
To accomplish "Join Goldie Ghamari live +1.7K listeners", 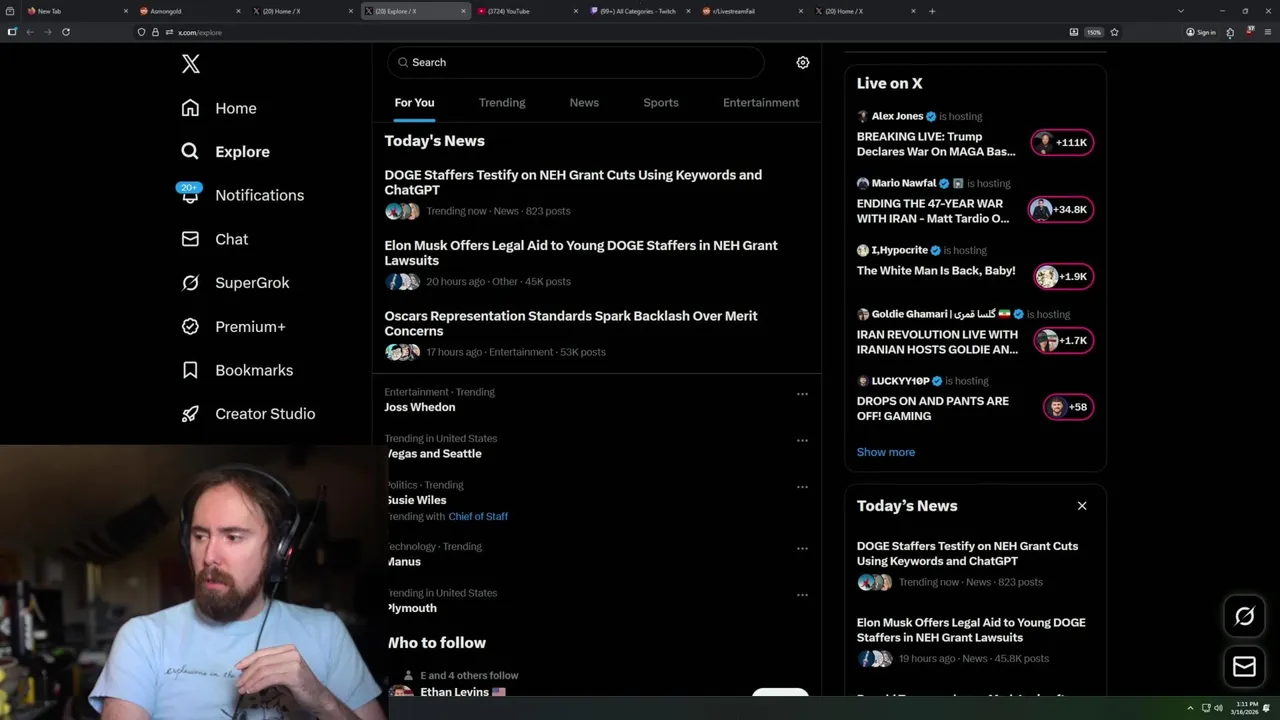I will click(1064, 341).
